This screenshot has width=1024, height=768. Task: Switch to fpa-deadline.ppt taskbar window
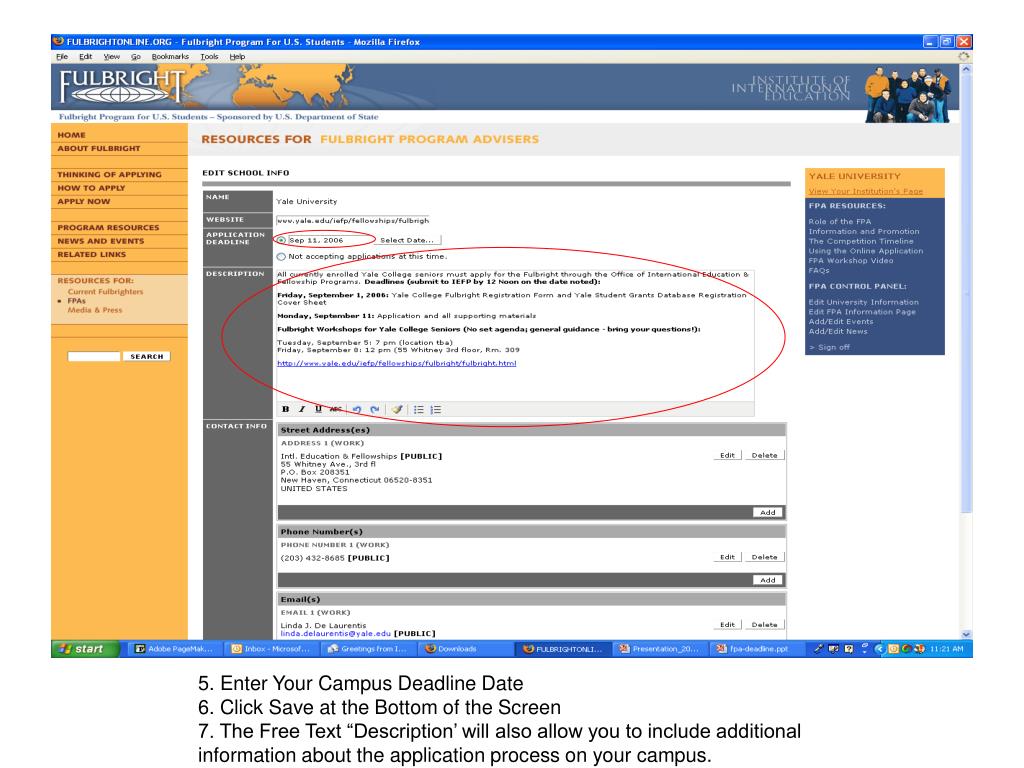tap(755, 648)
